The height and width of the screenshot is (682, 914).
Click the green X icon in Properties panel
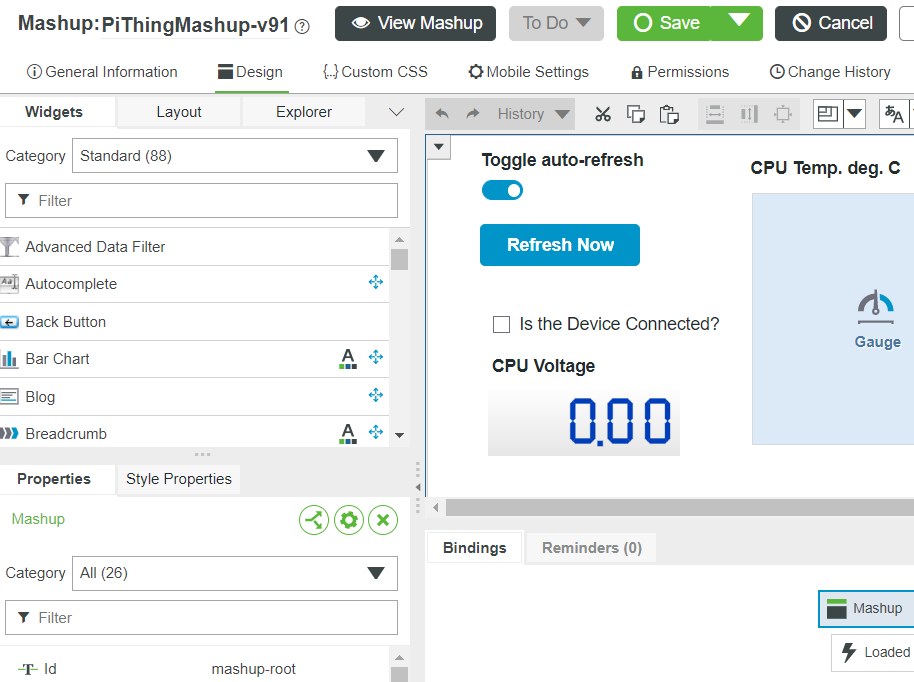coord(383,520)
